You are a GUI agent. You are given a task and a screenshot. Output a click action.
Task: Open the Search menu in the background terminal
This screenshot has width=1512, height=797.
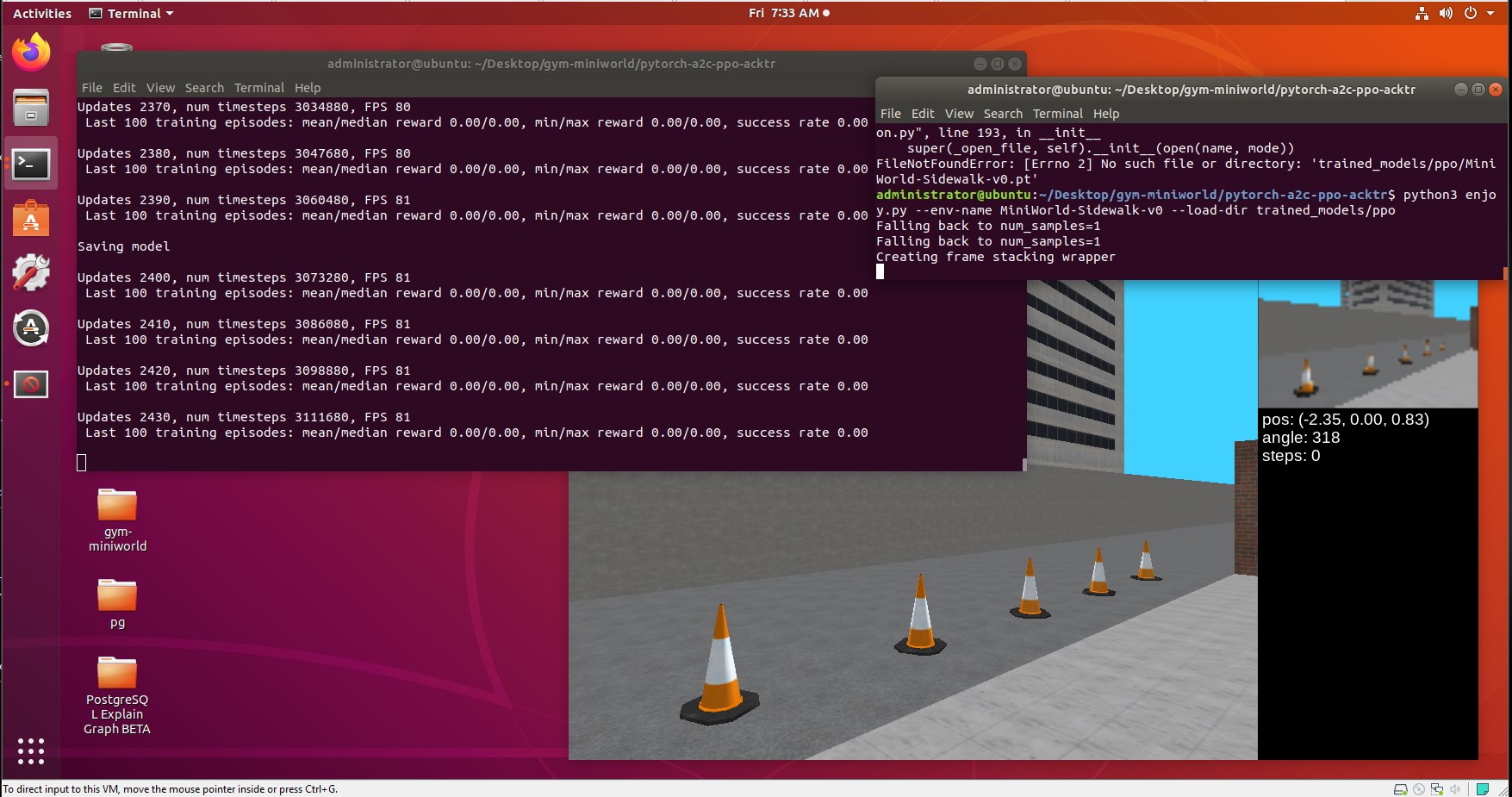pyautogui.click(x=204, y=87)
